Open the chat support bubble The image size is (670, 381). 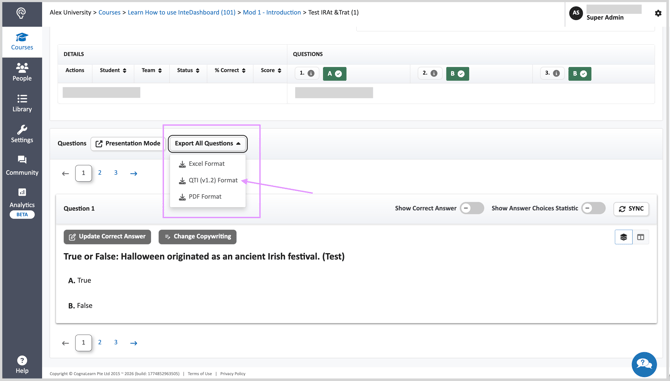click(x=644, y=364)
